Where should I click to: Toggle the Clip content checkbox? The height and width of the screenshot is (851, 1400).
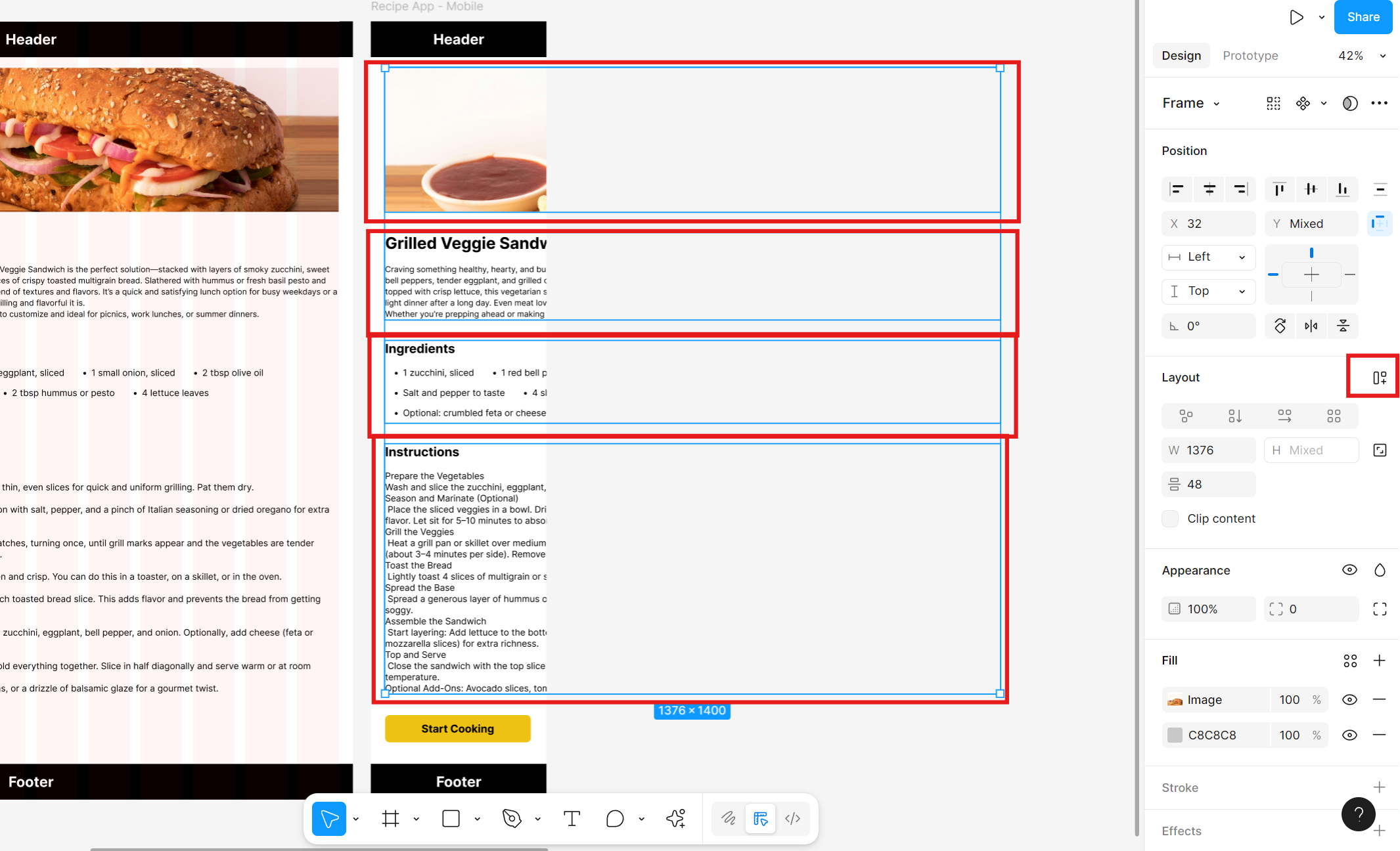coord(1170,519)
